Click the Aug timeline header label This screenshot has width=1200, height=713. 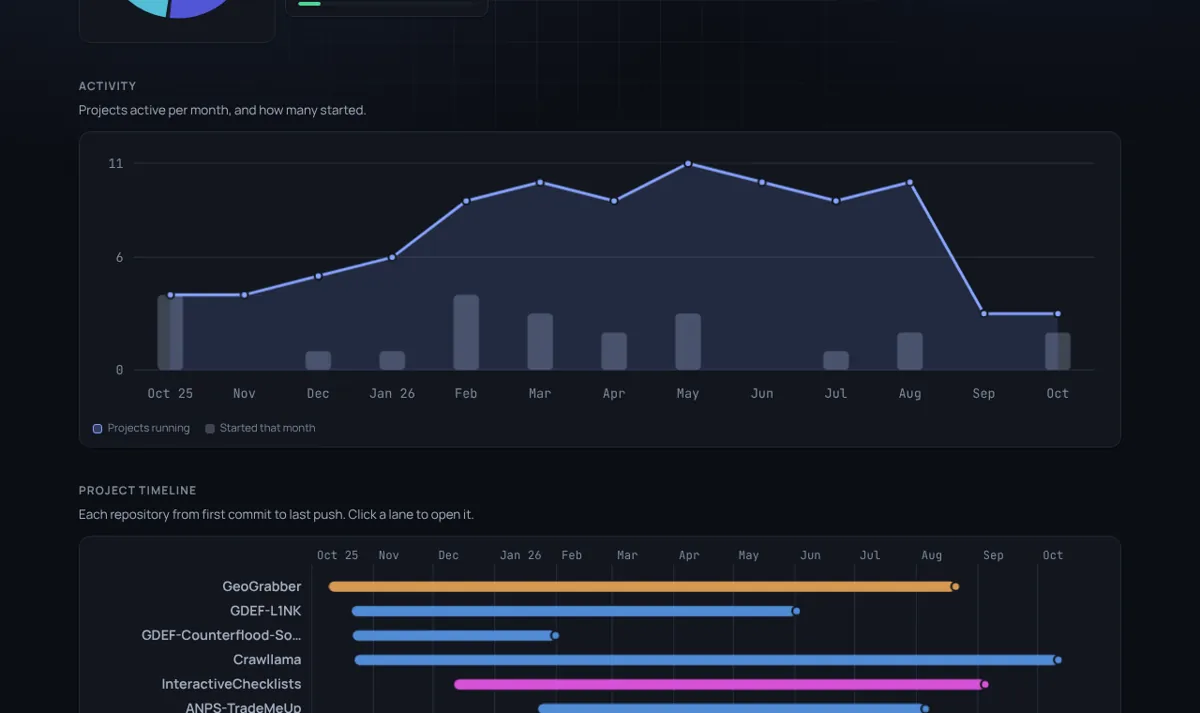[932, 555]
